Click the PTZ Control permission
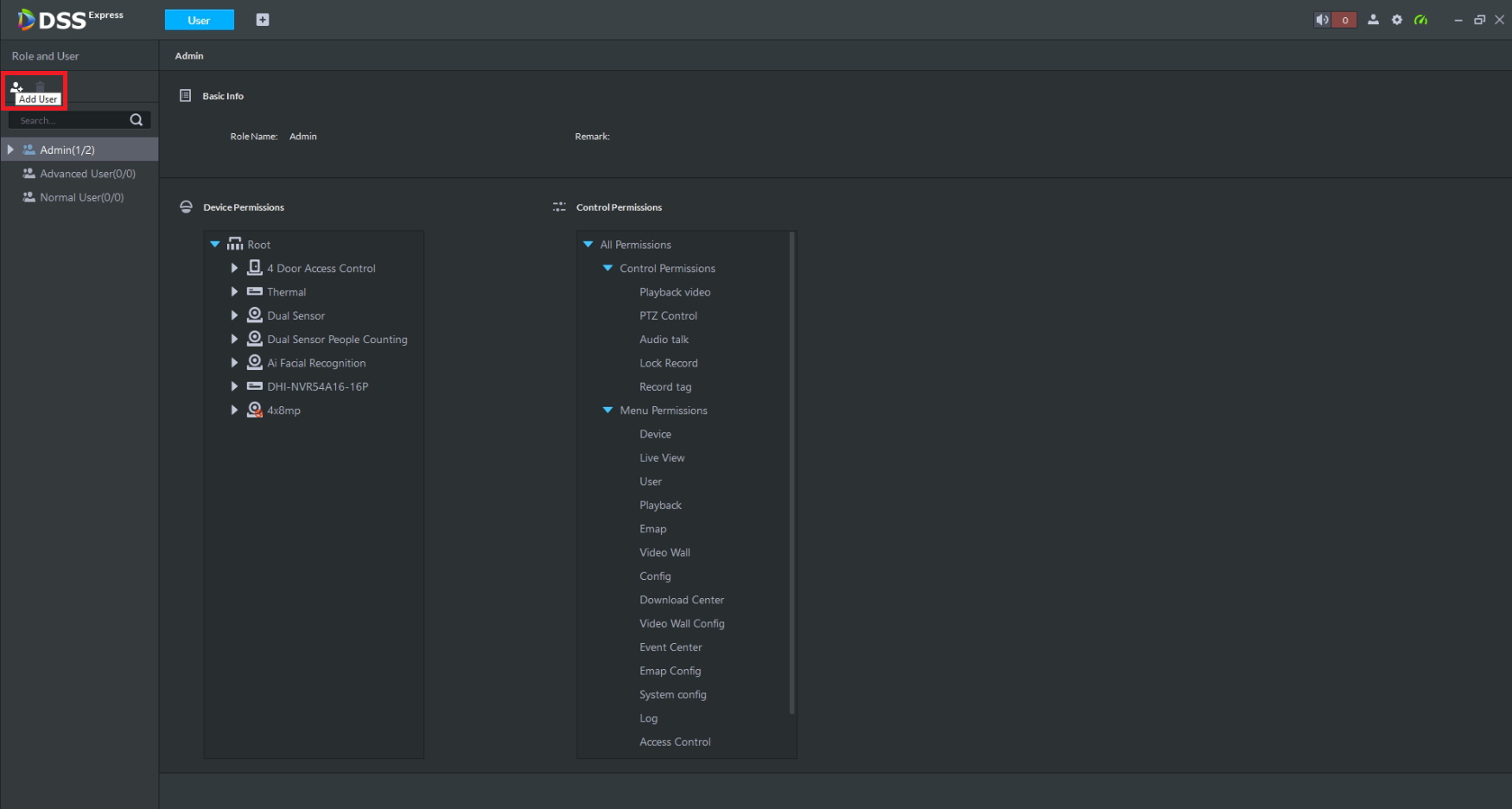Image resolution: width=1512 pixels, height=809 pixels. click(x=668, y=315)
